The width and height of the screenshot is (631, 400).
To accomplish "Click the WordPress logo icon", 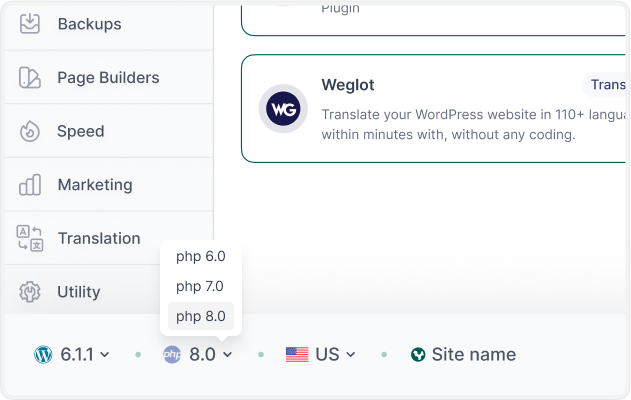I will tap(43, 354).
